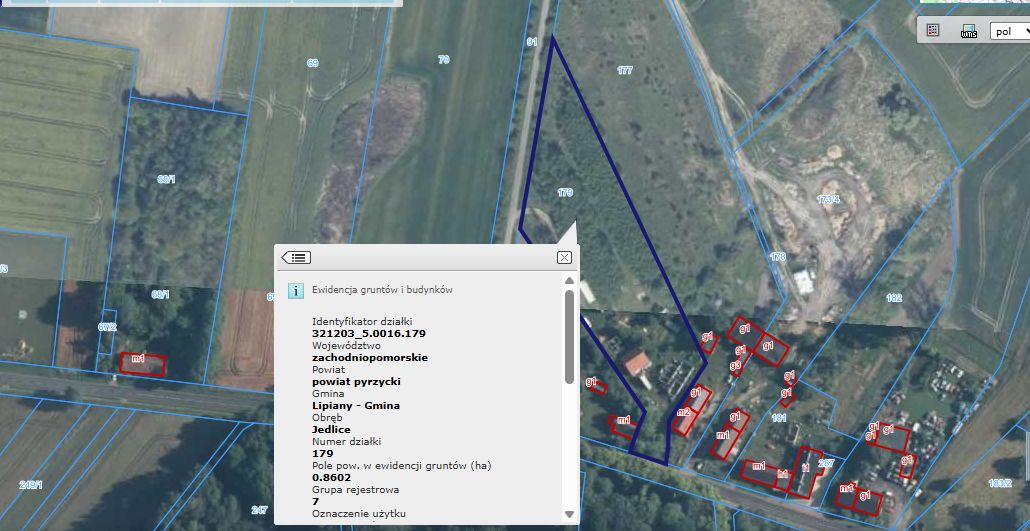This screenshot has height=531, width=1030.
Task: Click the building labelled 'h1'
Action: [x=782, y=473]
